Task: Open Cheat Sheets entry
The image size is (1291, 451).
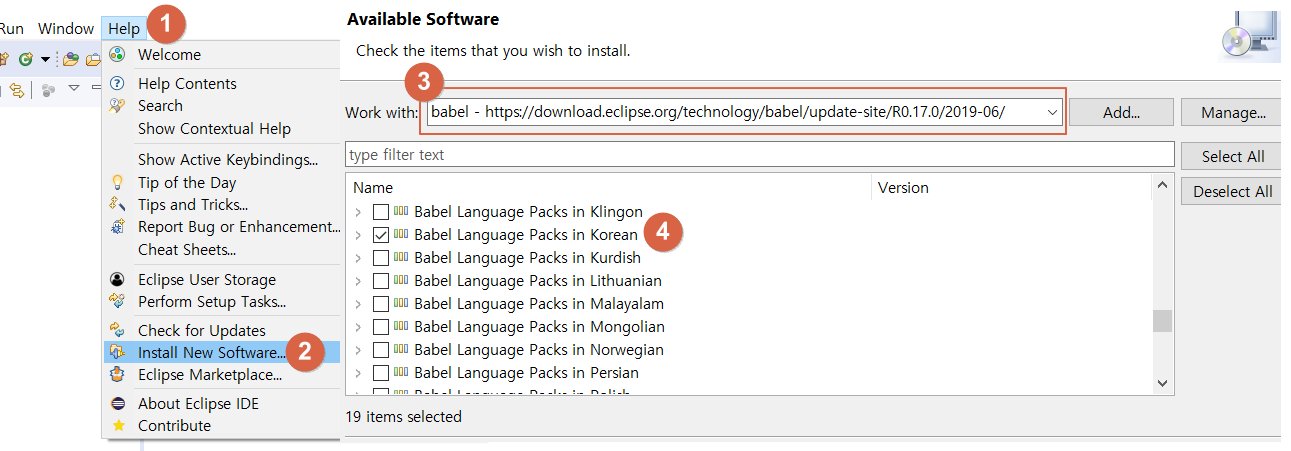Action: 187,250
